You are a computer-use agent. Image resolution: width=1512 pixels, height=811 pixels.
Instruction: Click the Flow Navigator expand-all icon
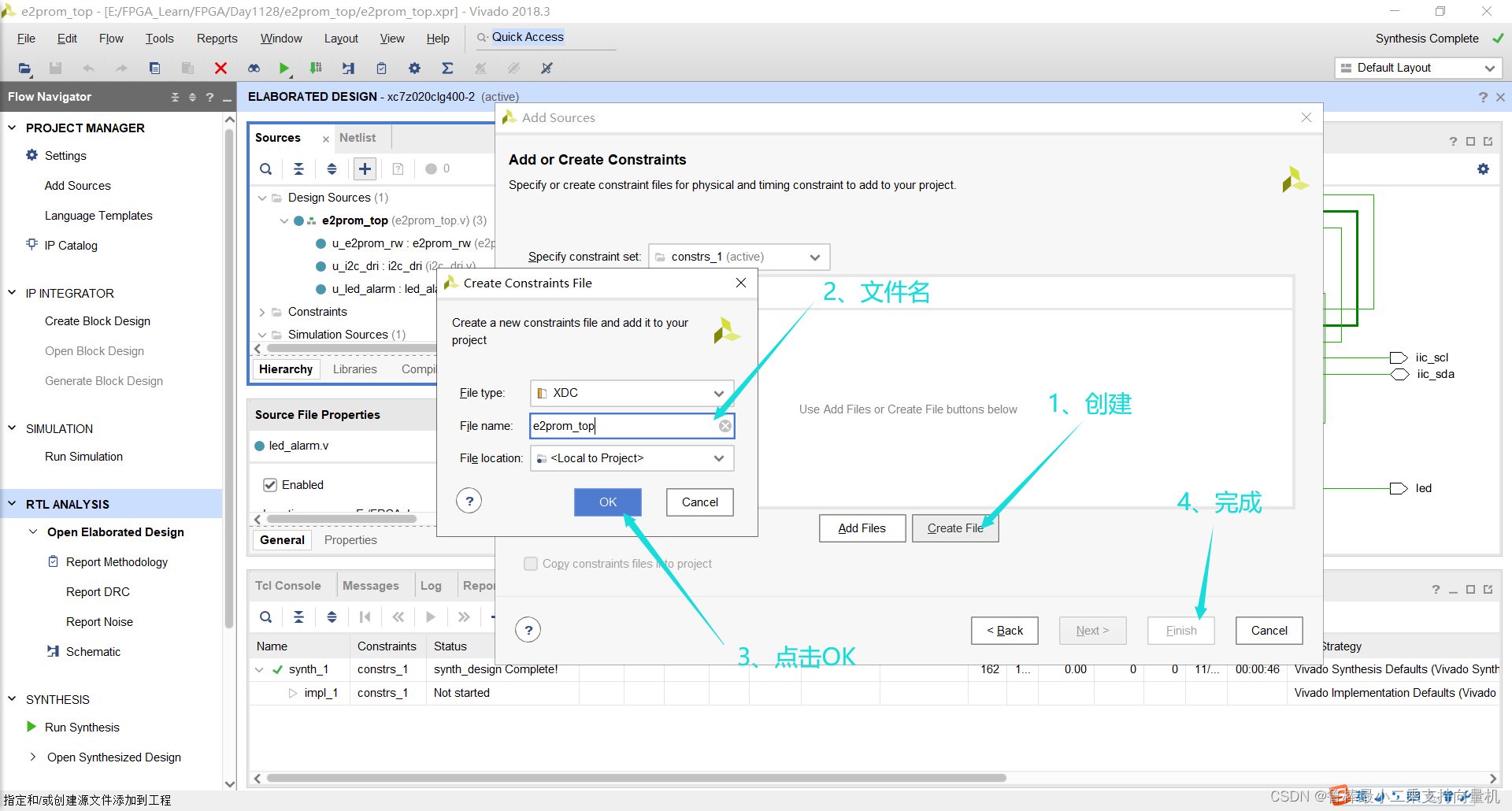click(x=192, y=97)
